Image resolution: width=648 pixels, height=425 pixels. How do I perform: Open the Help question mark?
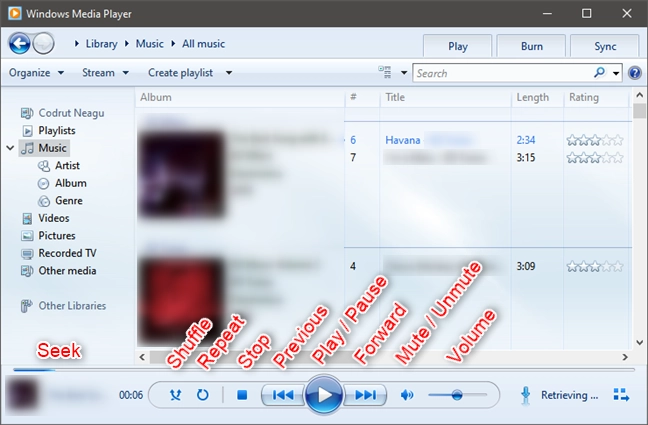635,73
